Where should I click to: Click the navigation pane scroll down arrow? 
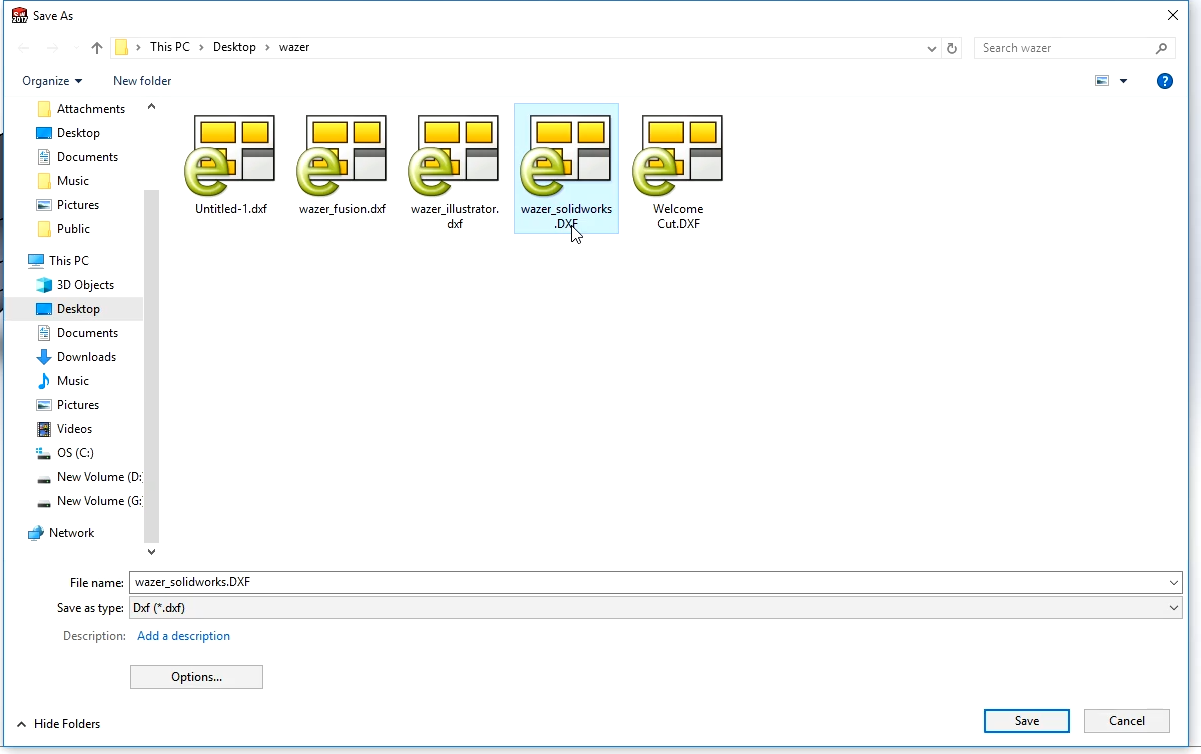tap(152, 551)
